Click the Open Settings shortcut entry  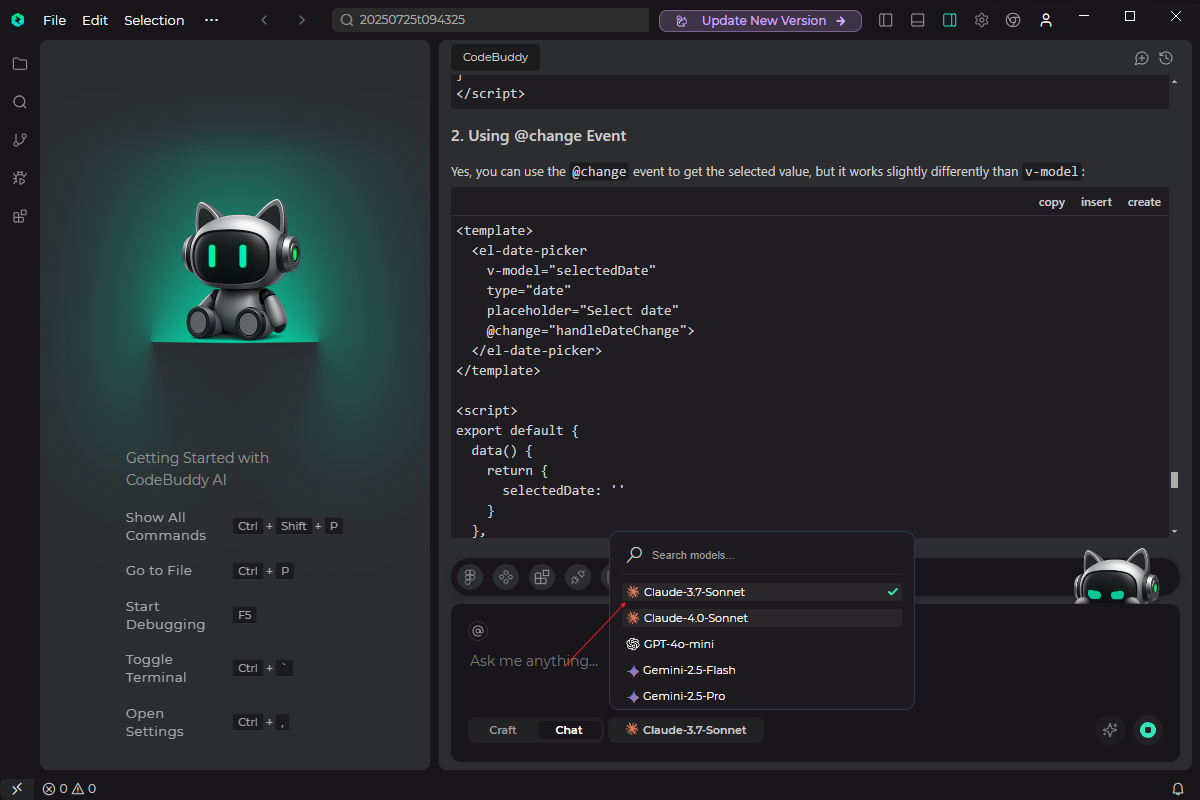point(208,722)
